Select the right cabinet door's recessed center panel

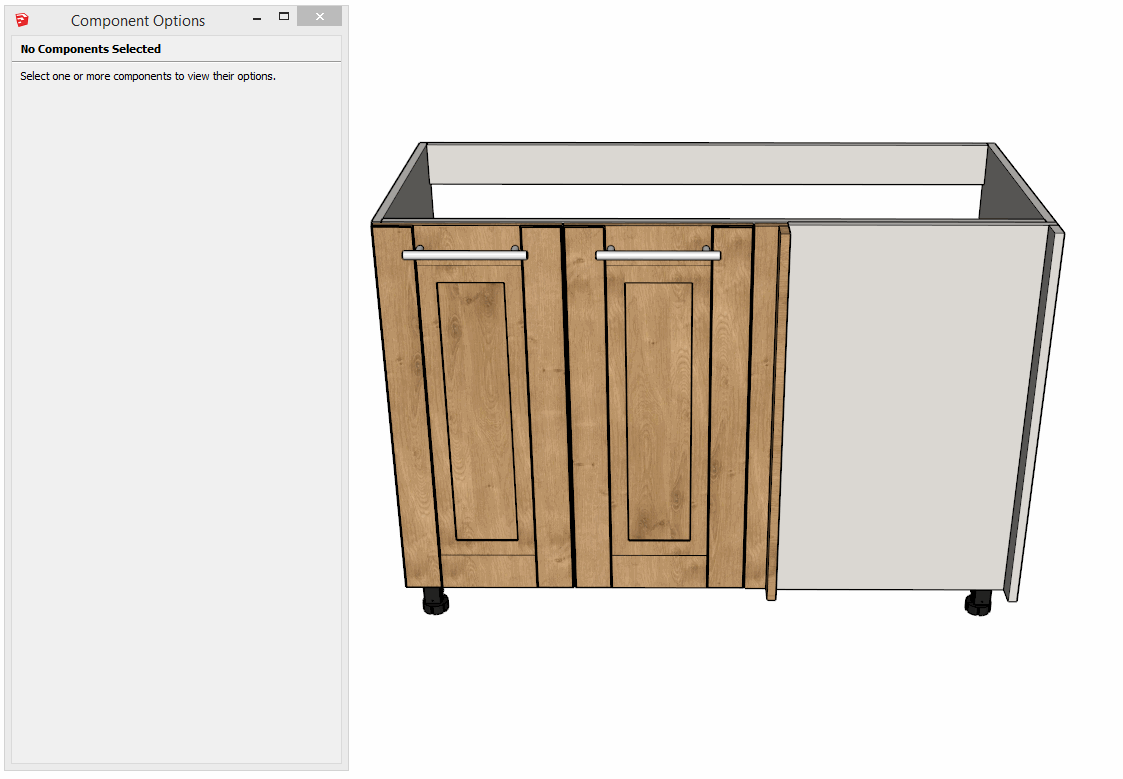(x=660, y=410)
